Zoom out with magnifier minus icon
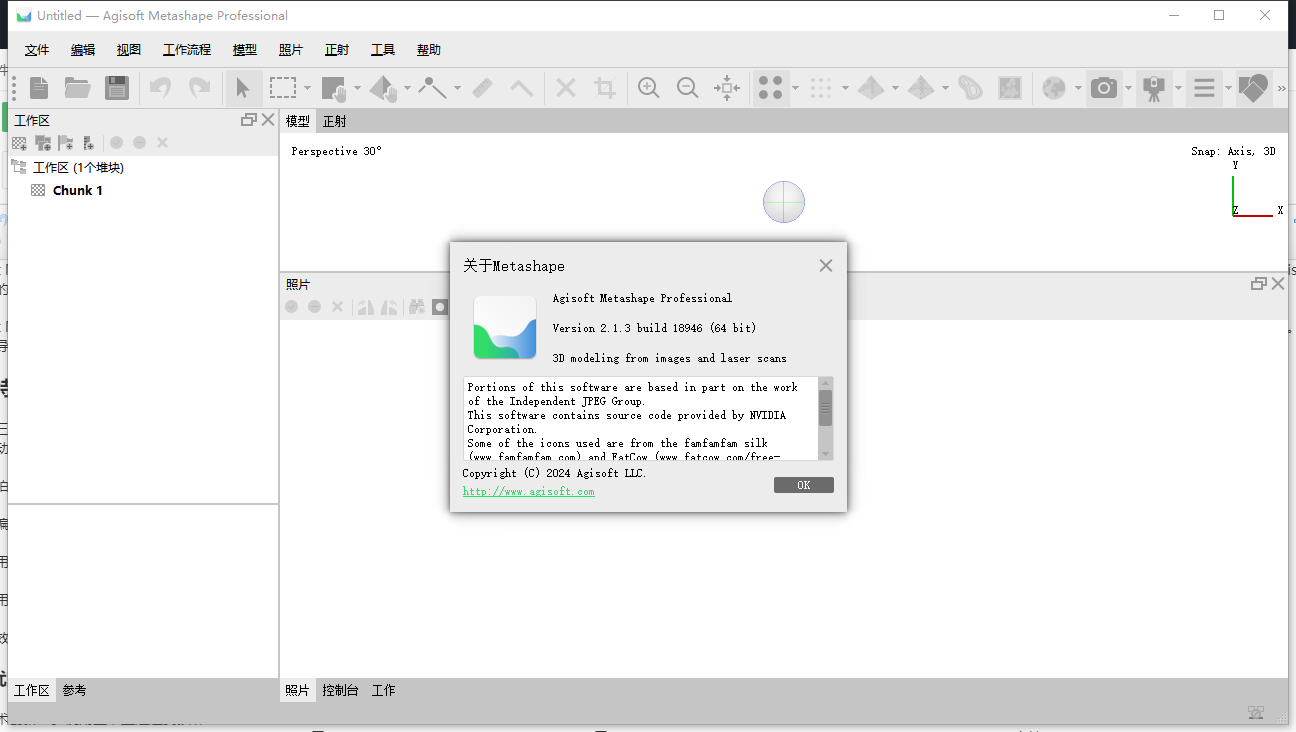The image size is (1296, 732). click(687, 88)
